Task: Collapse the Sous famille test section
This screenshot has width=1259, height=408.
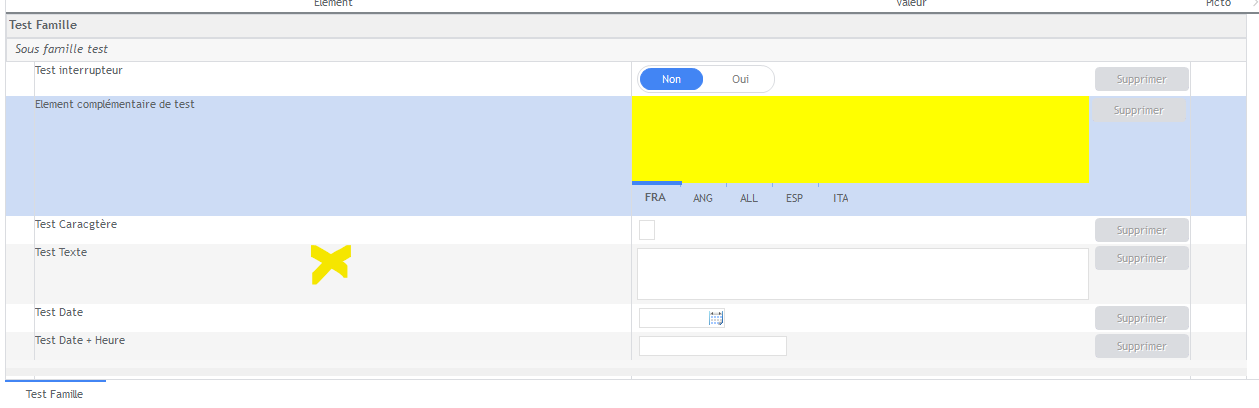Action: pyautogui.click(x=61, y=49)
